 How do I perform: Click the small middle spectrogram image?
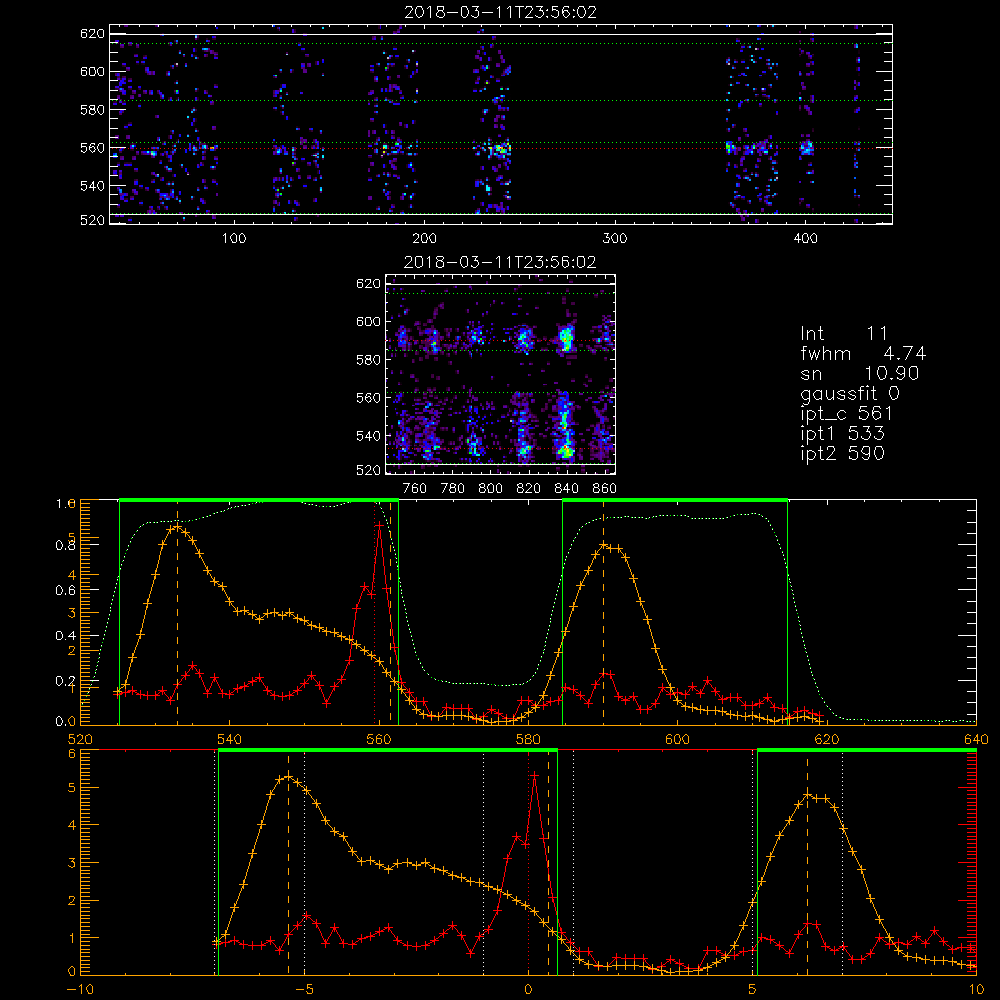pyautogui.click(x=501, y=374)
